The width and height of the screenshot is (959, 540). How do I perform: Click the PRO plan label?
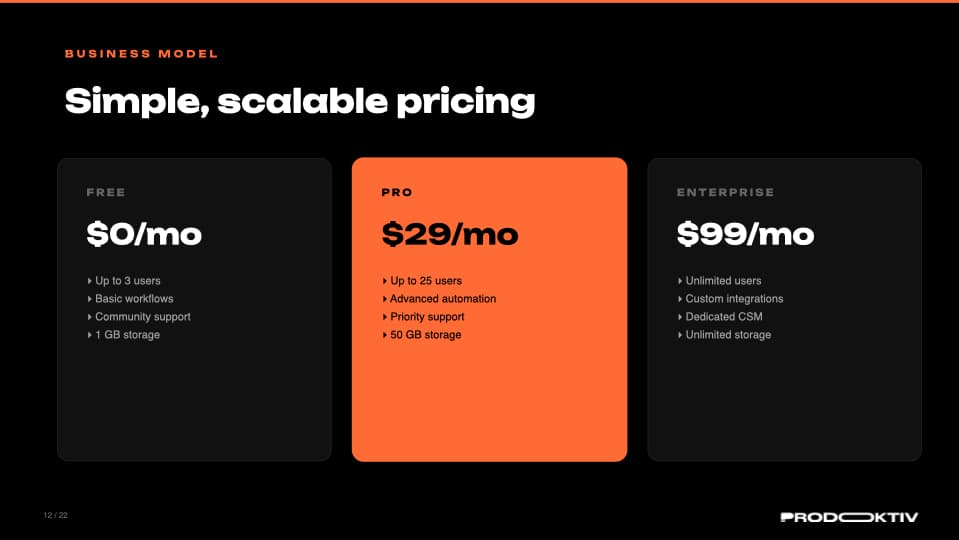point(397,192)
